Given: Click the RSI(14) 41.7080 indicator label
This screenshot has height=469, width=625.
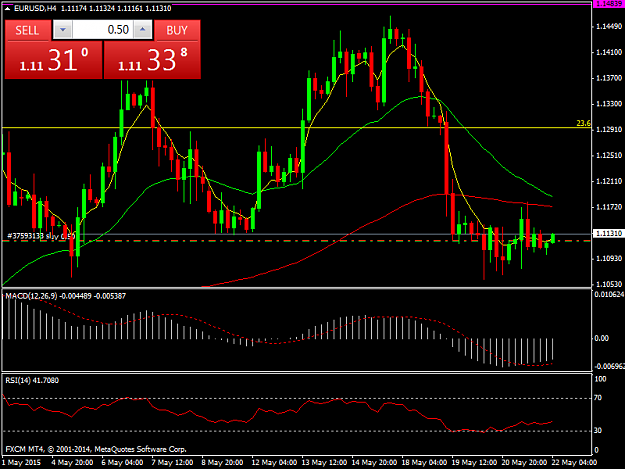Looking at the screenshot, I should [x=32, y=381].
